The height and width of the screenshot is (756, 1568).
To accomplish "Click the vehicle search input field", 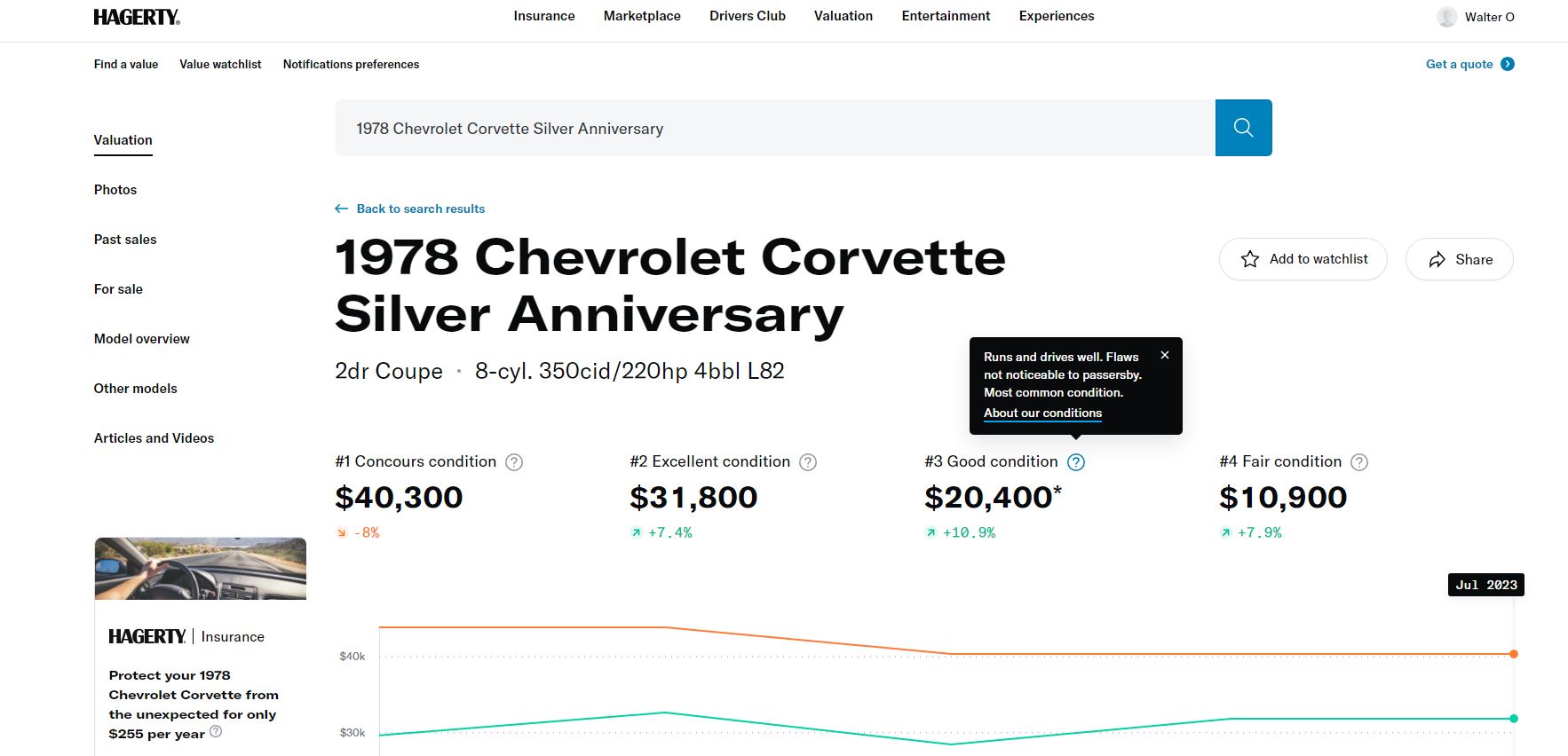I will 774,128.
